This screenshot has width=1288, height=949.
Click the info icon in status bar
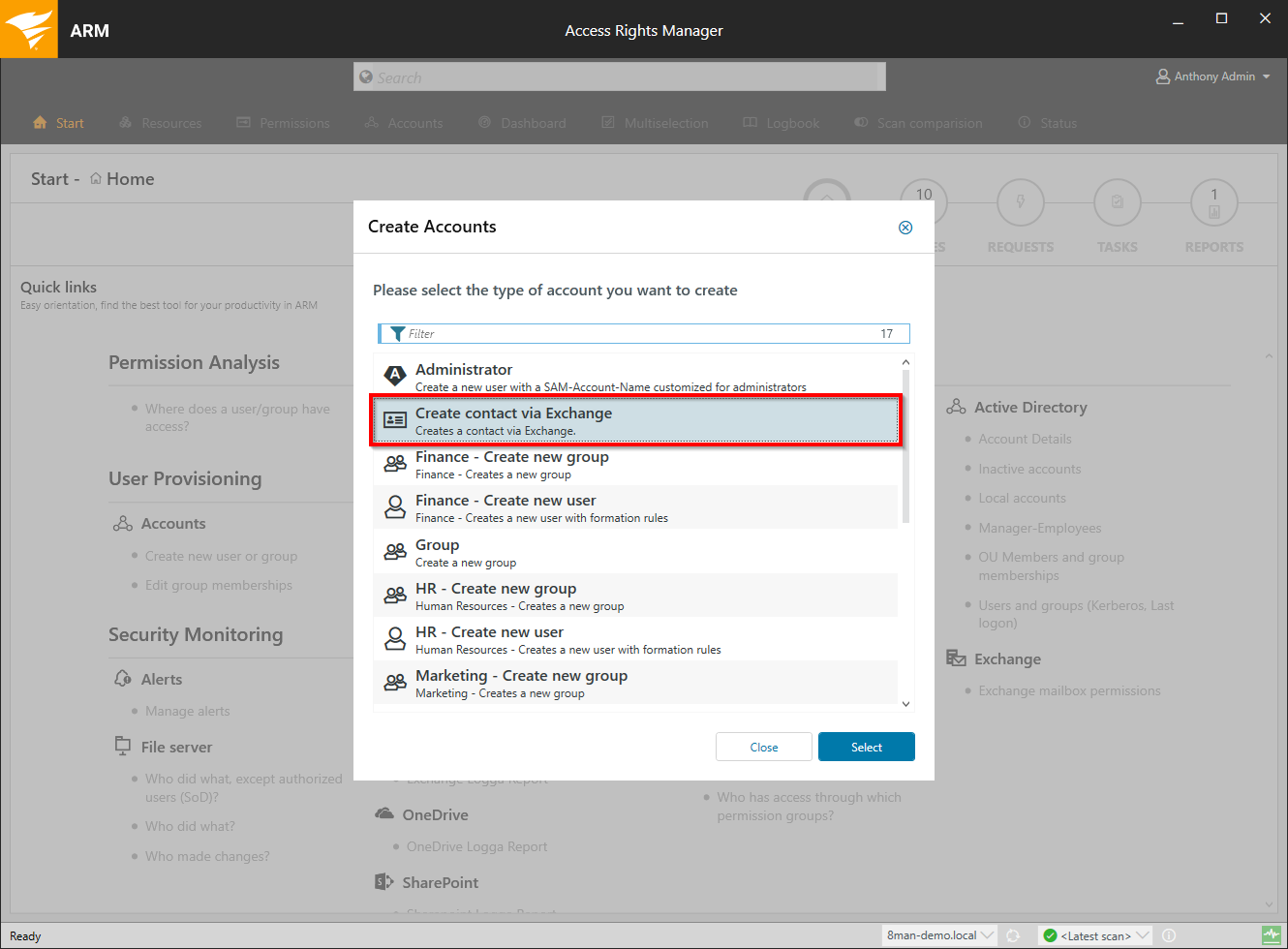[1169, 935]
